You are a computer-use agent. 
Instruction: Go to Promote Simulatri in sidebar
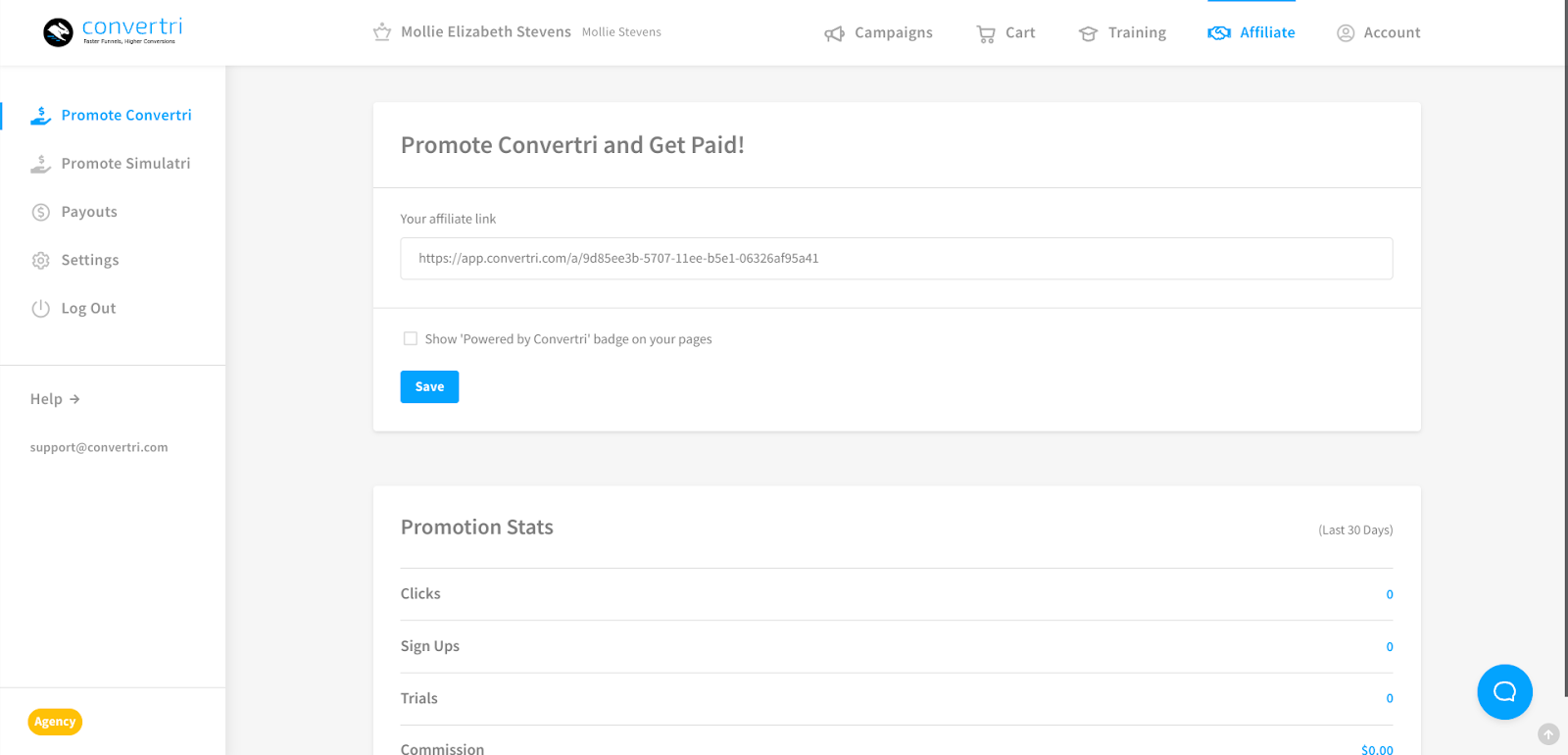click(x=113, y=163)
